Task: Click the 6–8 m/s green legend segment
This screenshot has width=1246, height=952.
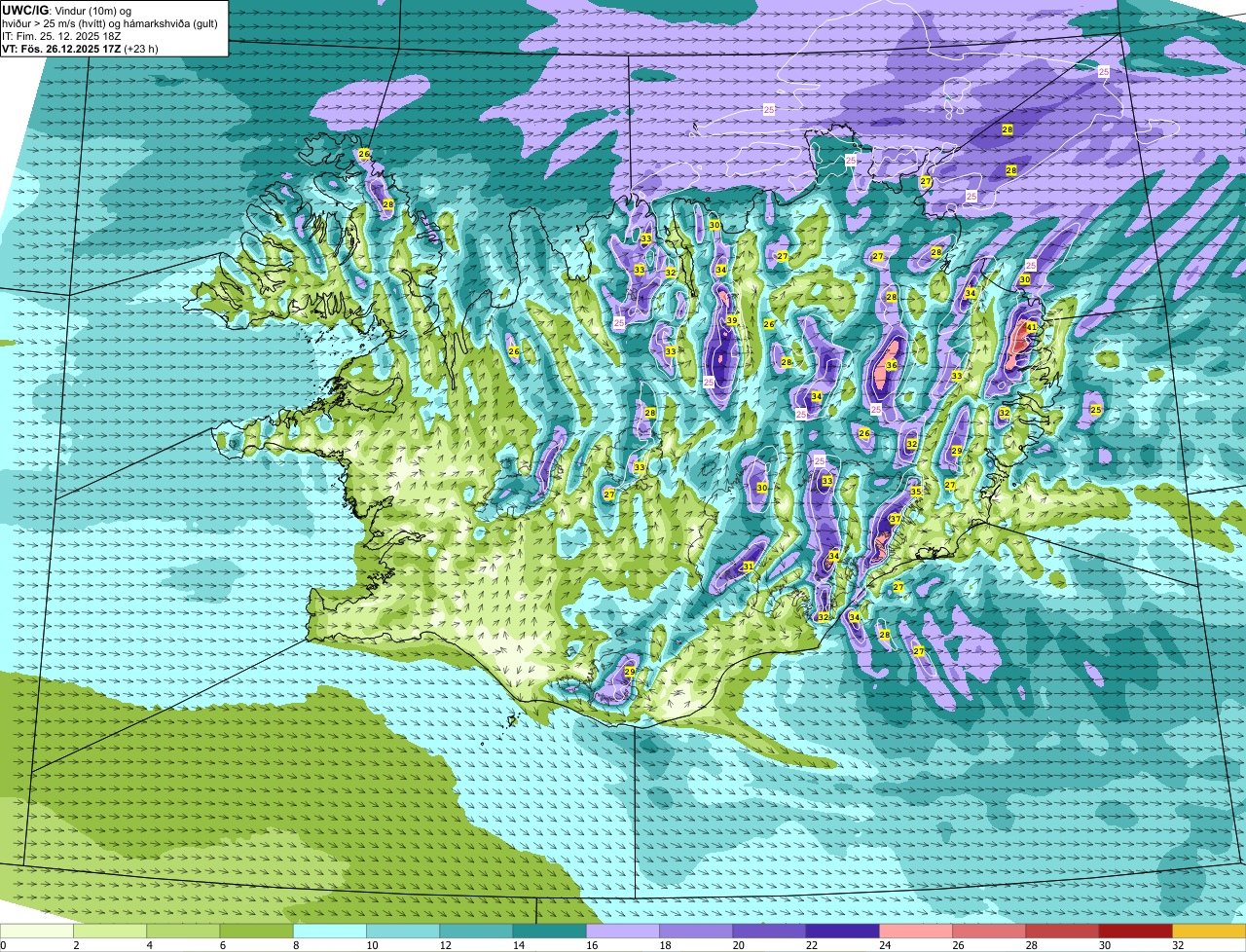Action: coord(256,931)
